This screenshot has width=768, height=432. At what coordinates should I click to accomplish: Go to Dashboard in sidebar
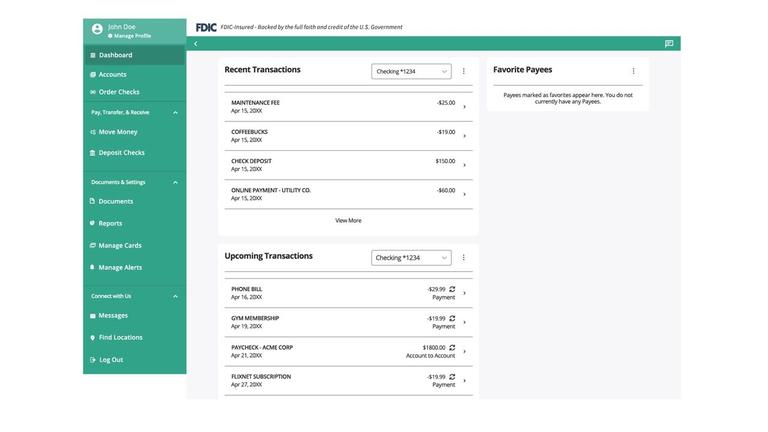coord(115,55)
